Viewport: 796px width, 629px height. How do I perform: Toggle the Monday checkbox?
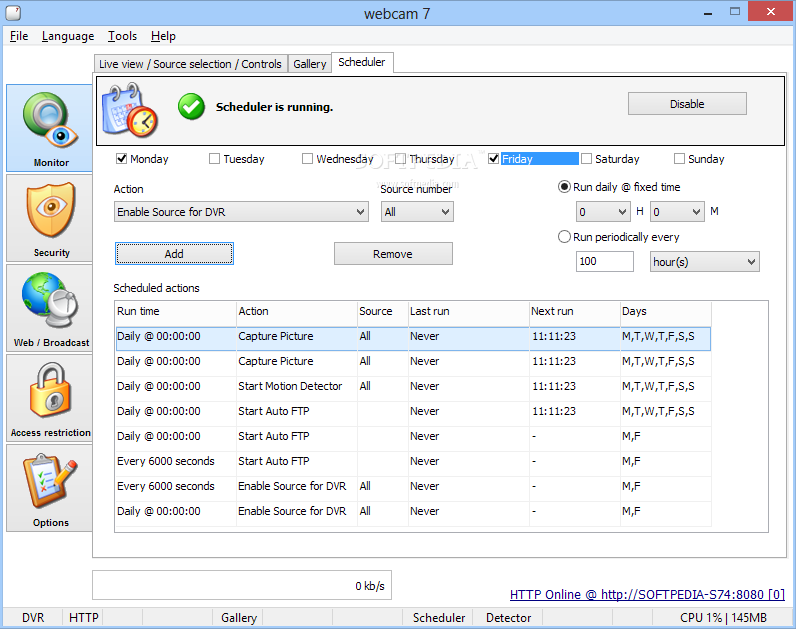121,159
